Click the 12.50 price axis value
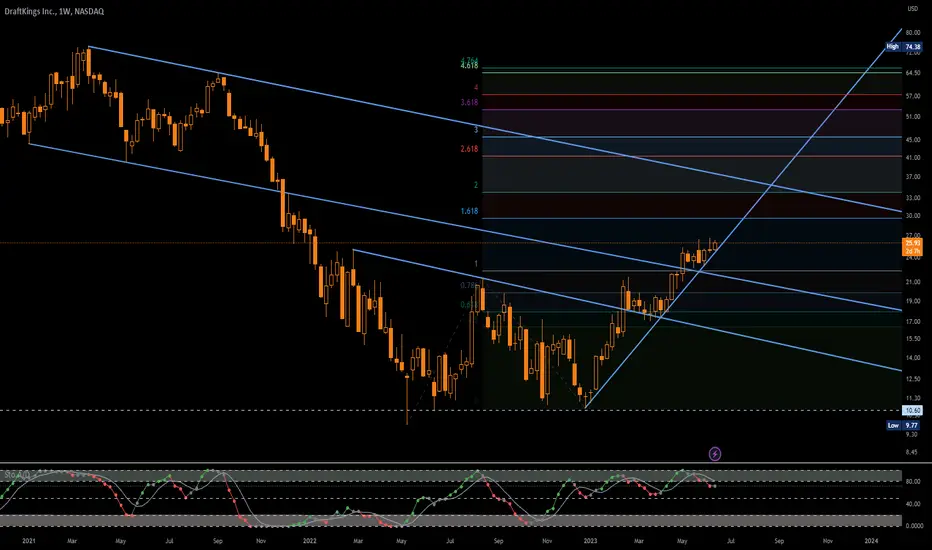The height and width of the screenshot is (550, 932). (x=912, y=379)
